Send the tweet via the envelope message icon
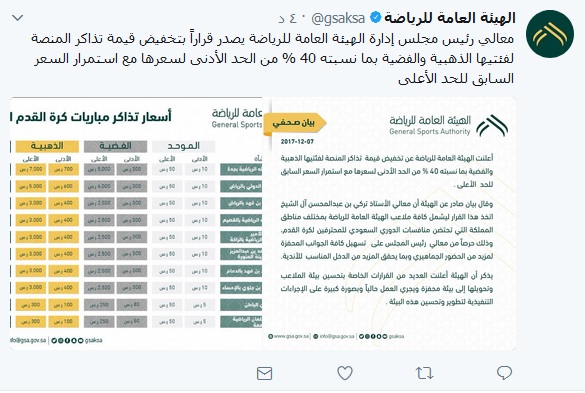Image resolution: width=585 pixels, height=393 pixels. click(265, 373)
